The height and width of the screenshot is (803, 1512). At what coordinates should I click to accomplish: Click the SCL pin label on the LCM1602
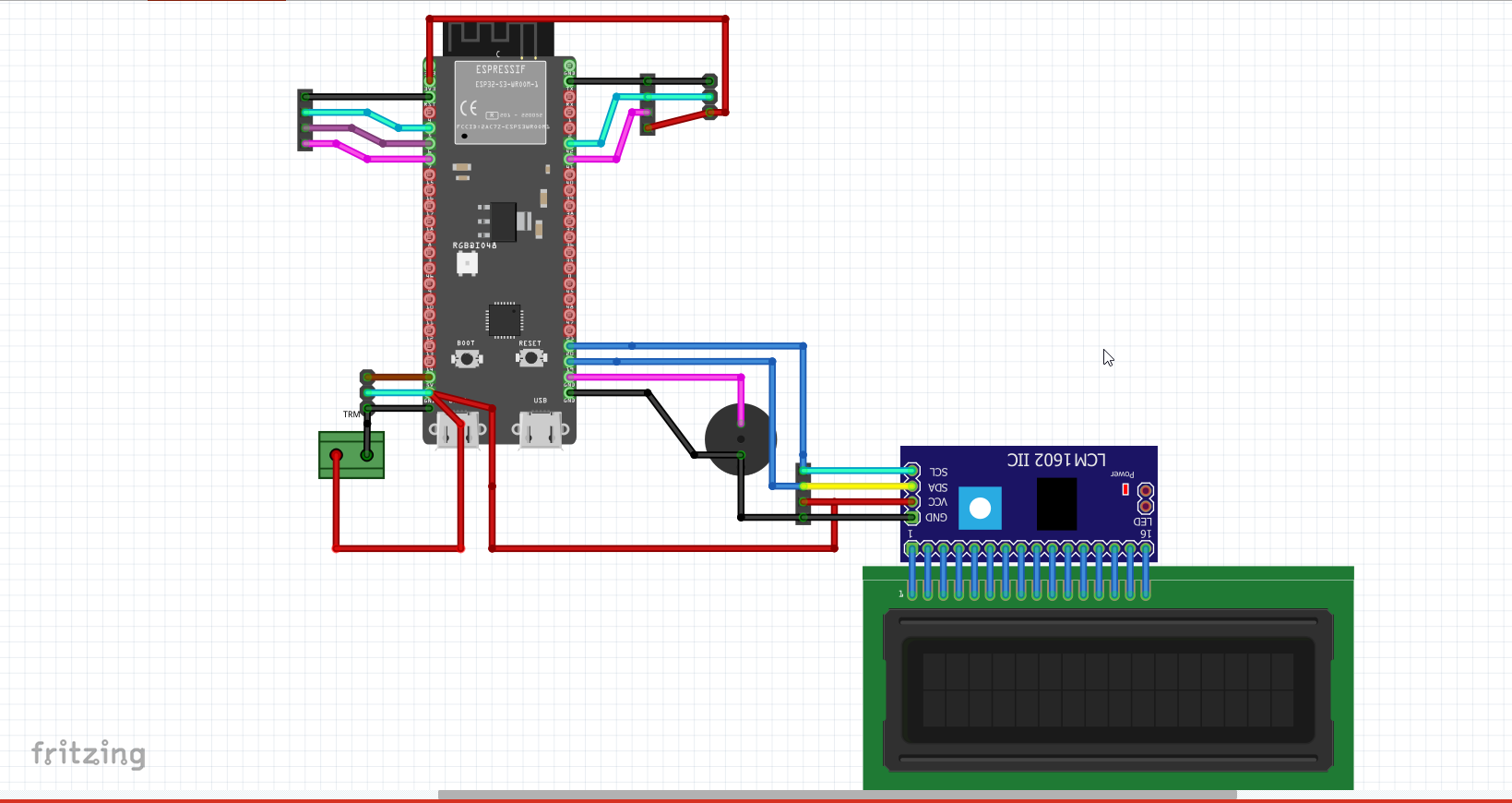pyautogui.click(x=938, y=472)
